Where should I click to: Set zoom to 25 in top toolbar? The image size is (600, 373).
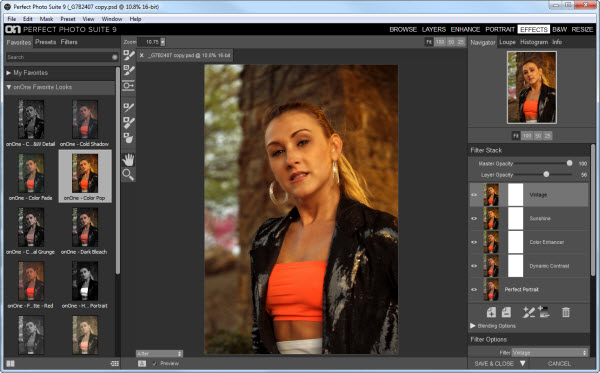(x=461, y=42)
